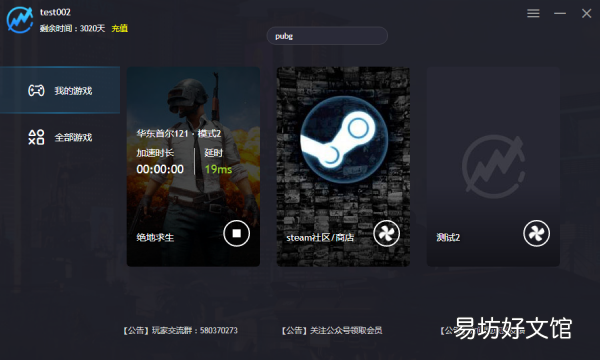Open the hamburger menu icon

click(x=533, y=13)
